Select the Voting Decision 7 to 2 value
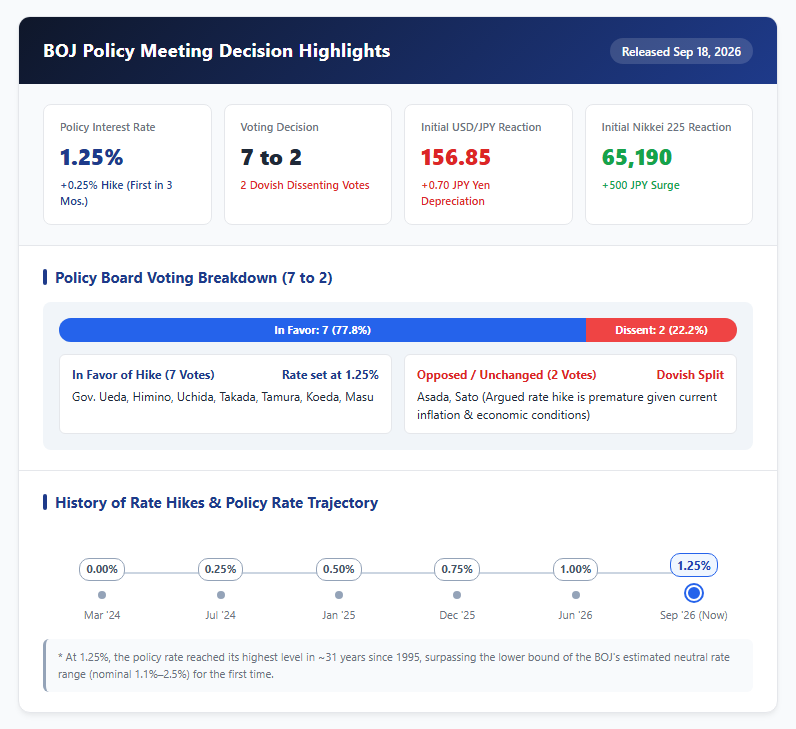The image size is (796, 729). point(271,157)
